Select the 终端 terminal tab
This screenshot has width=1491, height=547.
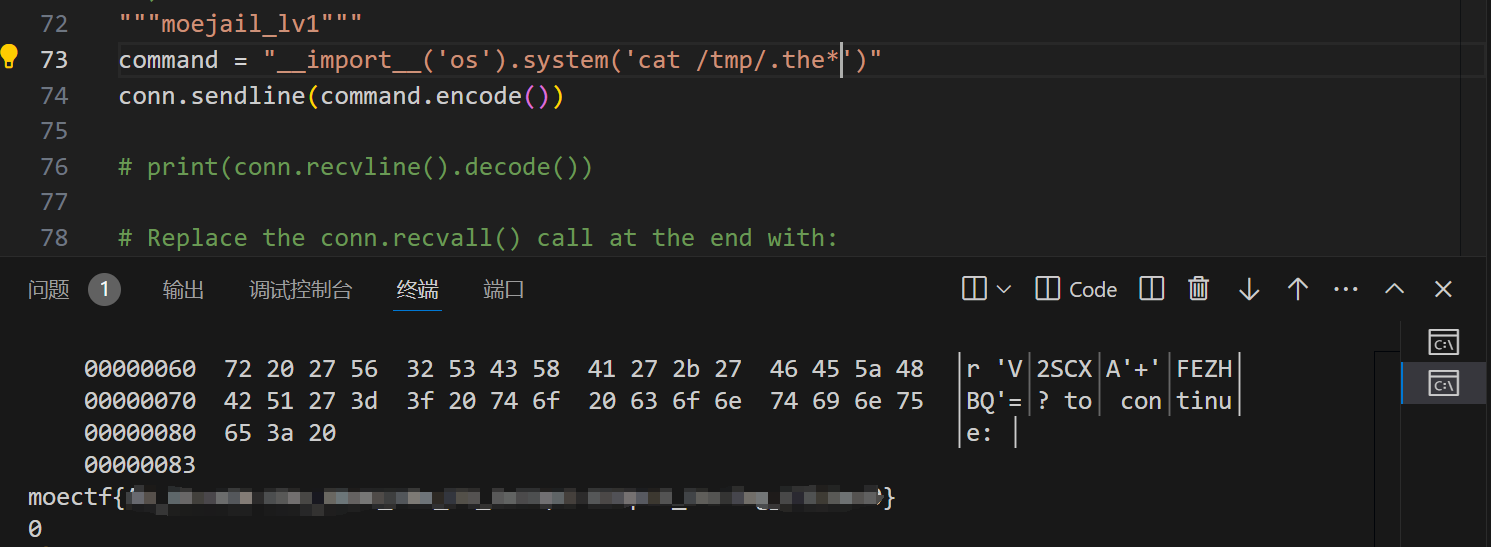(x=418, y=290)
